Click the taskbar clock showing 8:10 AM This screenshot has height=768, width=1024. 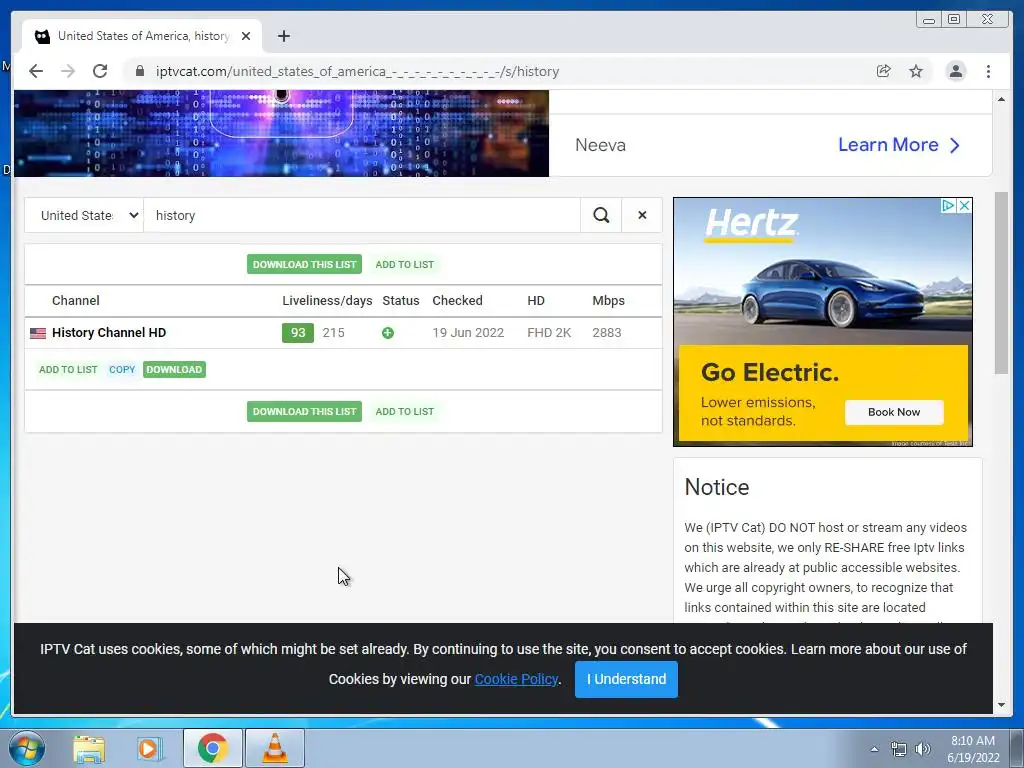973,749
